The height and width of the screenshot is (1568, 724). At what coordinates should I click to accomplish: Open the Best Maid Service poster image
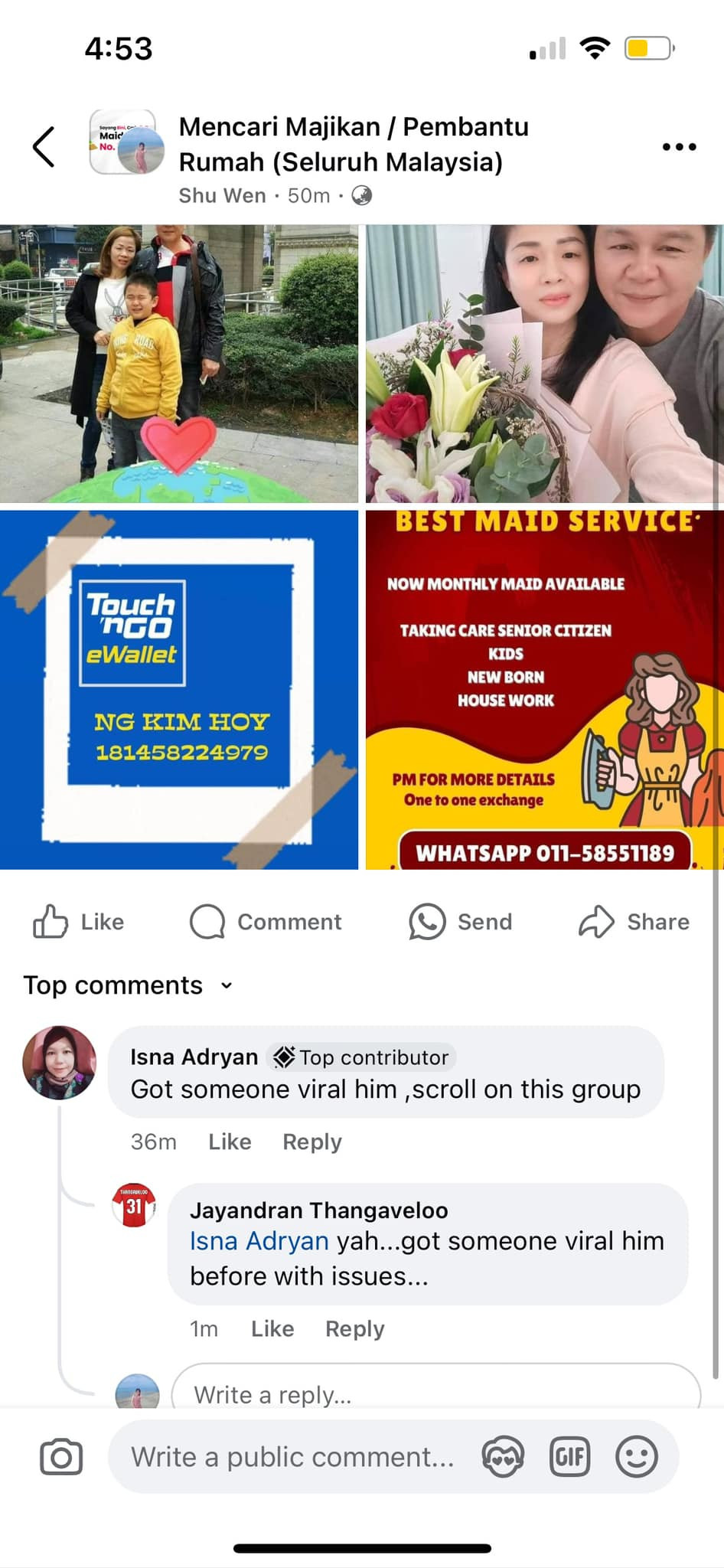click(x=545, y=690)
